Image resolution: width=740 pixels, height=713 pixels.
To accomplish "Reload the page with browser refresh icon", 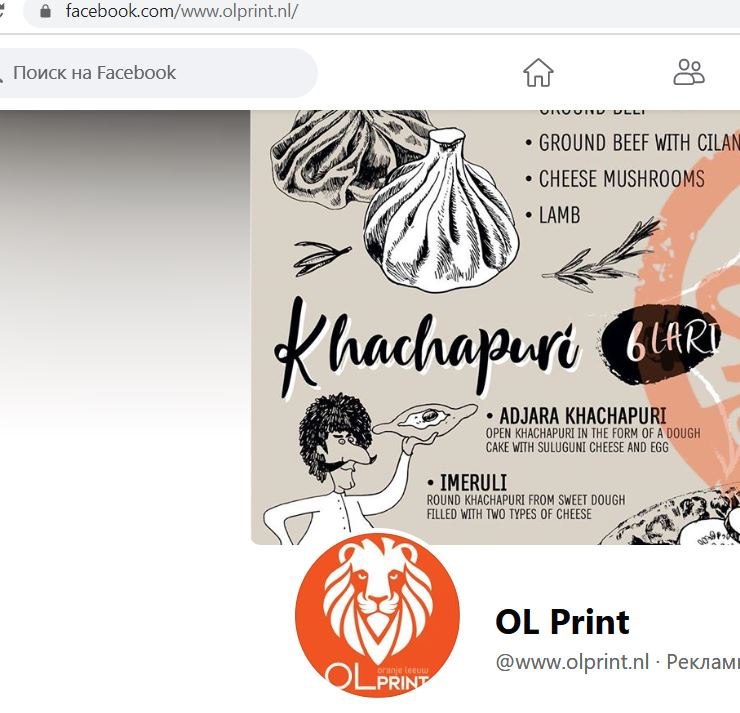I will click(1, 10).
